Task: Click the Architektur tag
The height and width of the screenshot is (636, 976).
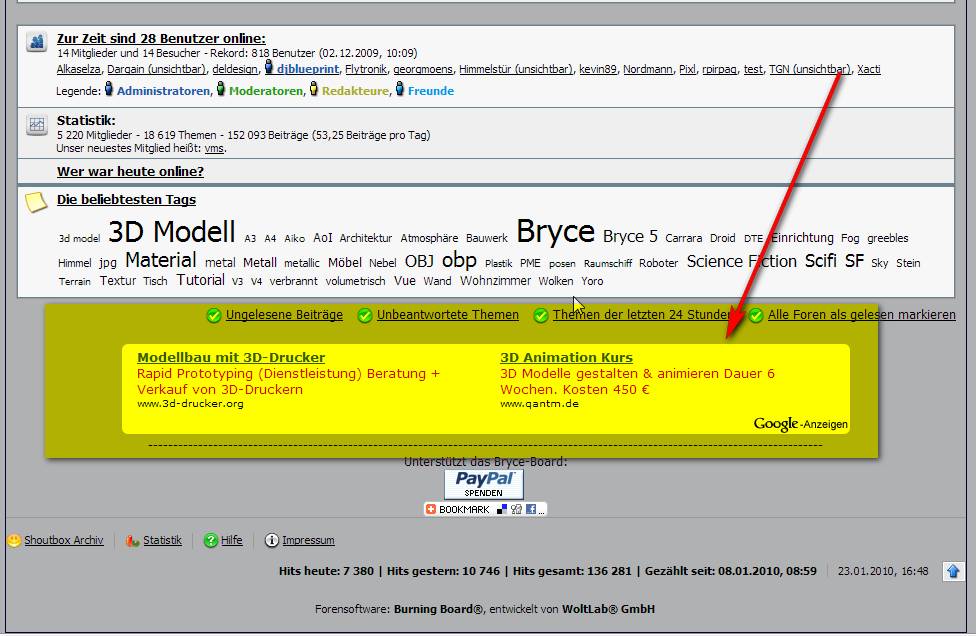Action: (x=366, y=238)
